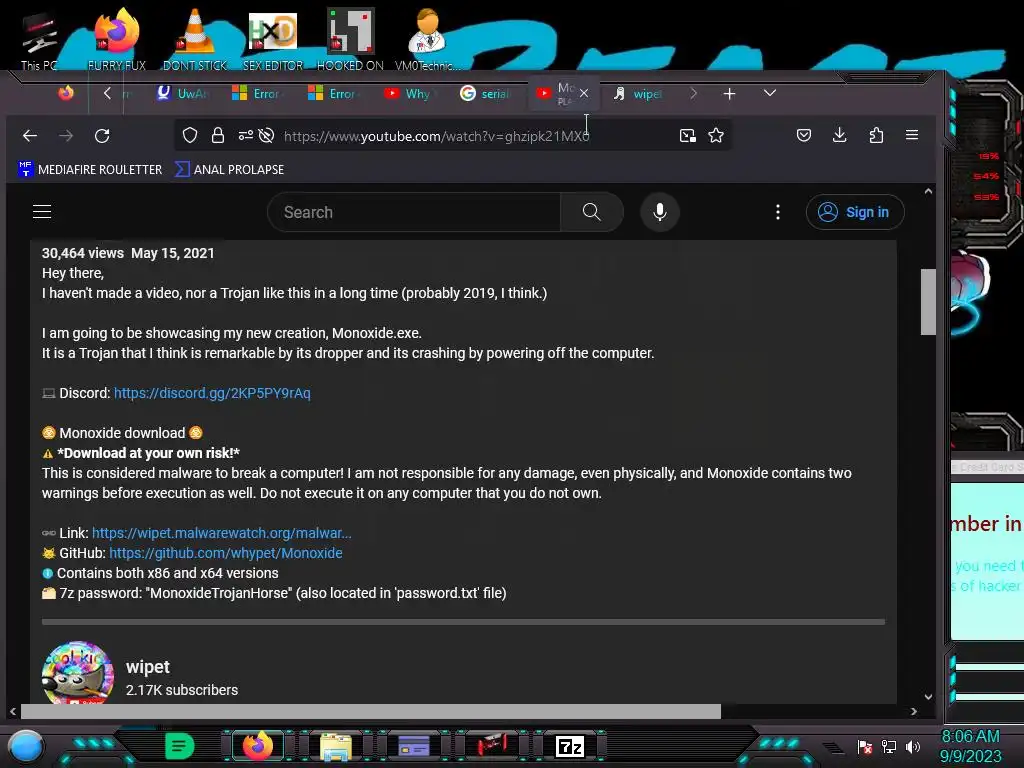Viewport: 1024px width, 768px height.
Task: Open the FURRY FUX Firefox desktop shortcut
Action: click(x=117, y=38)
